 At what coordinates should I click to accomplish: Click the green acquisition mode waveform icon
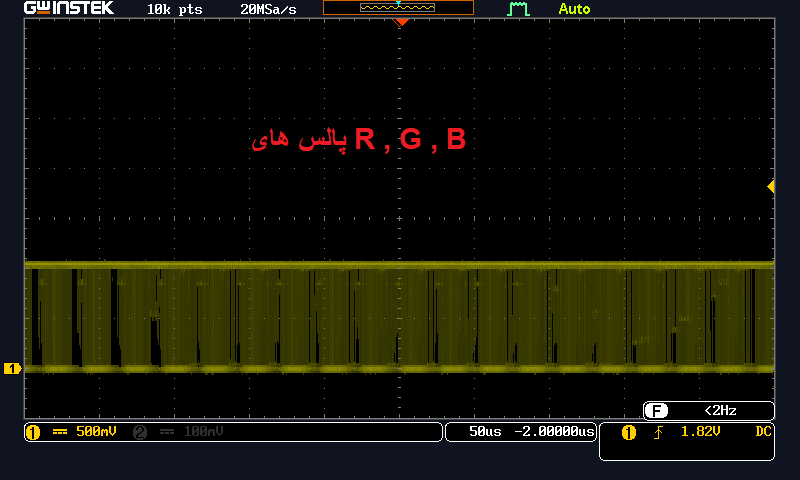[518, 9]
